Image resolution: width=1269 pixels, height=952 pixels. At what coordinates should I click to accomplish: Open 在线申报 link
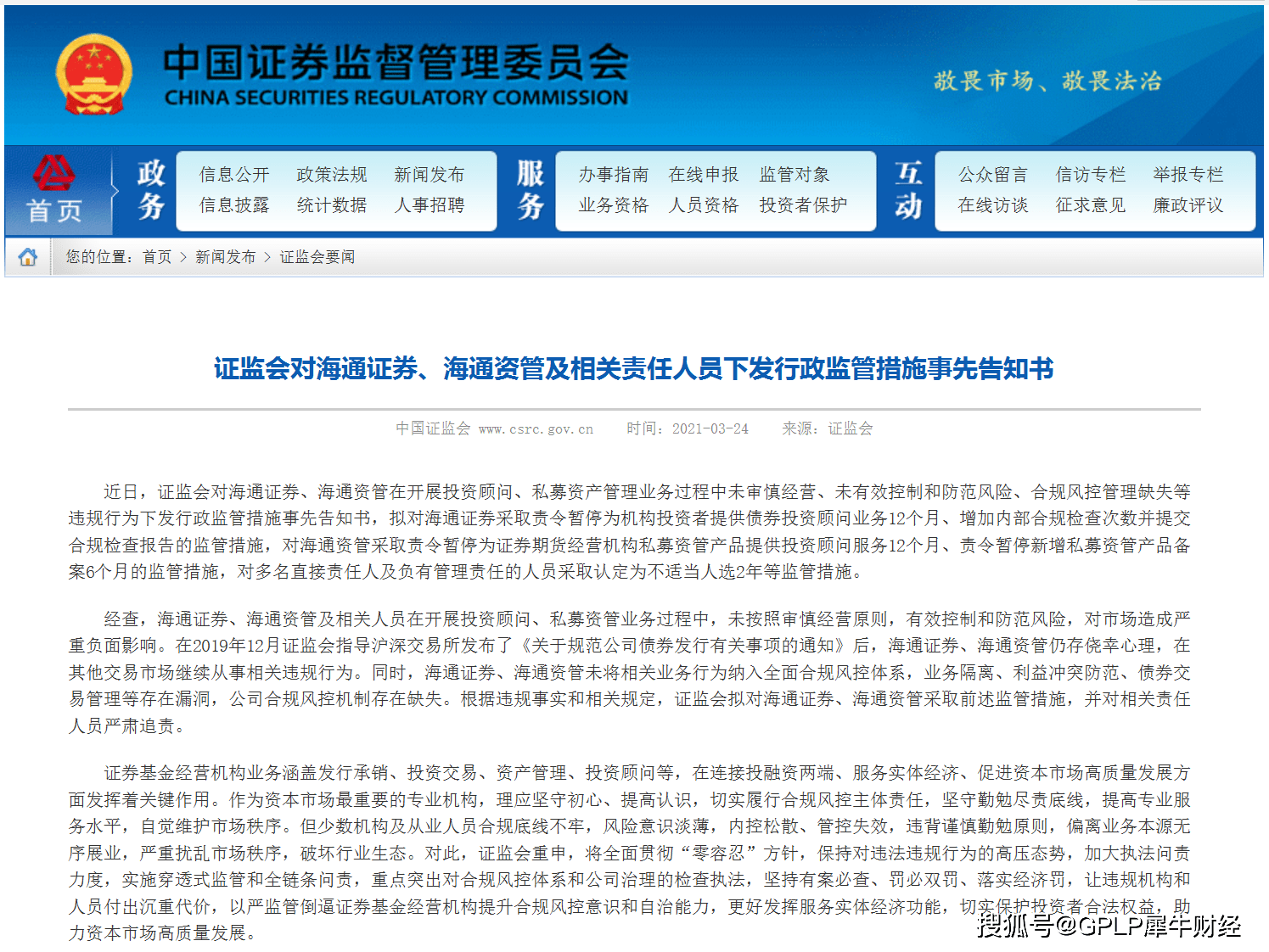tap(704, 175)
